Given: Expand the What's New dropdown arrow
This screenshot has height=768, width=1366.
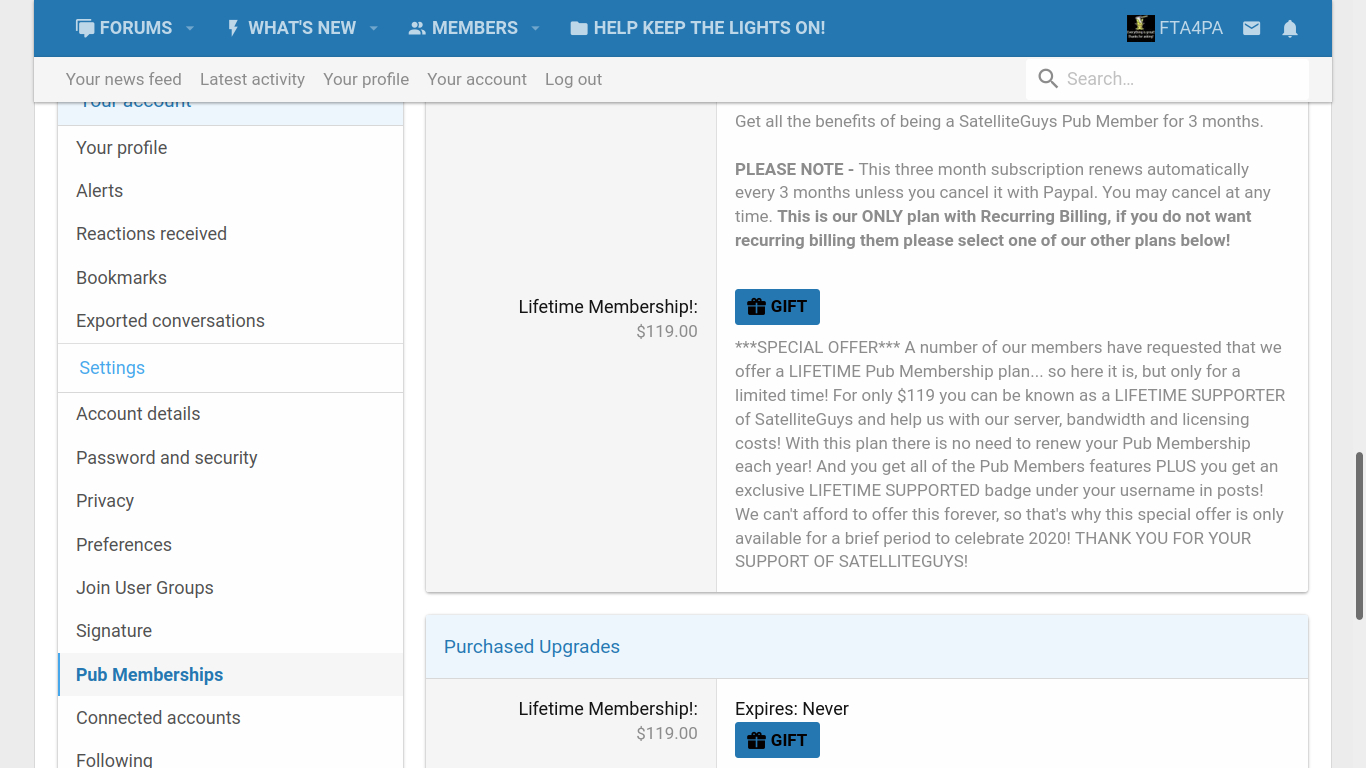Looking at the screenshot, I should pos(374,28).
